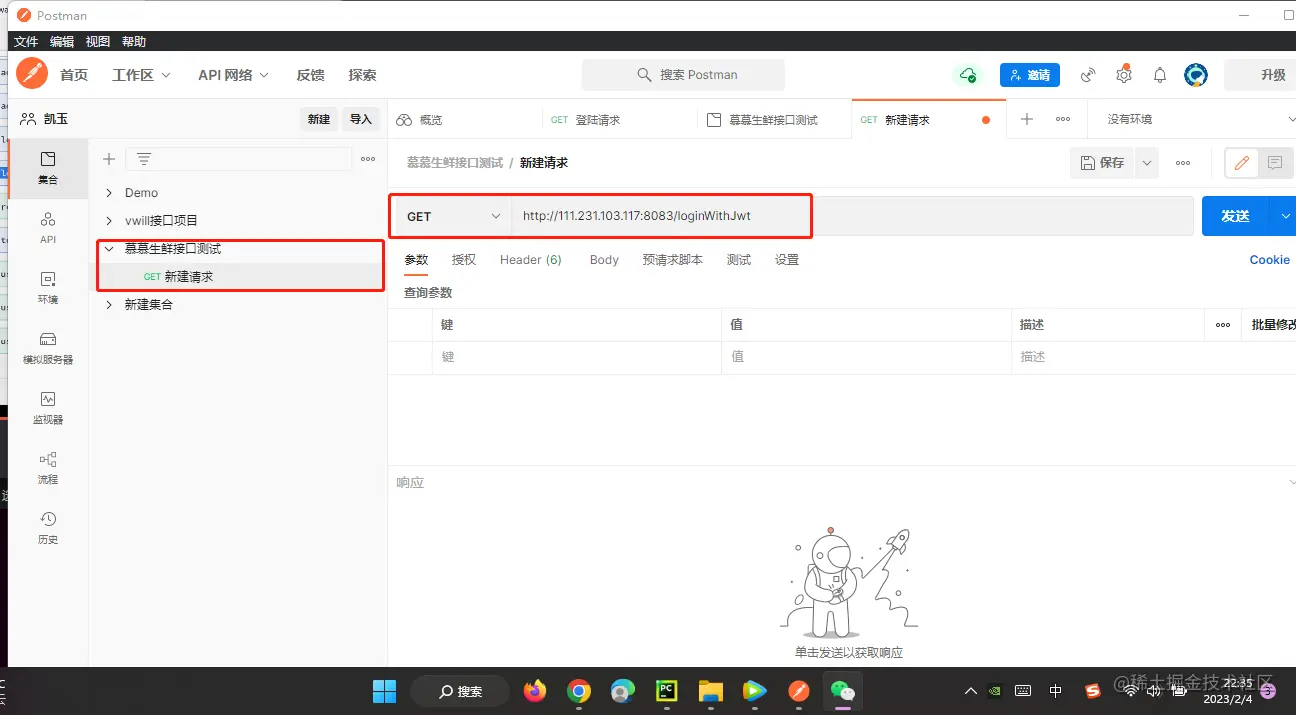
Task: Open the user avatar menu
Action: [x=1196, y=75]
